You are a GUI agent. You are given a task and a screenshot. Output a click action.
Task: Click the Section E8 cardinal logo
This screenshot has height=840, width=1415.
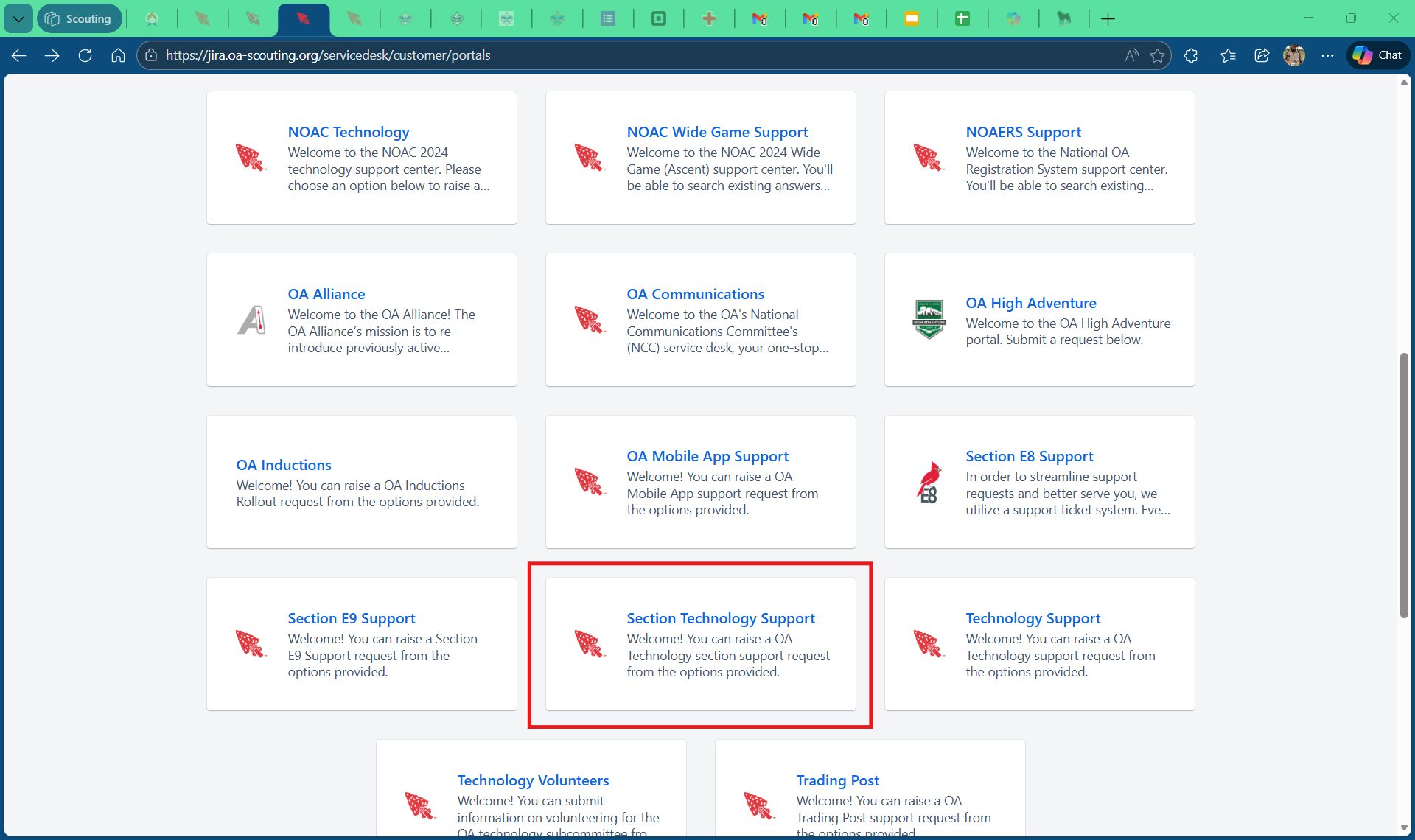tap(929, 482)
